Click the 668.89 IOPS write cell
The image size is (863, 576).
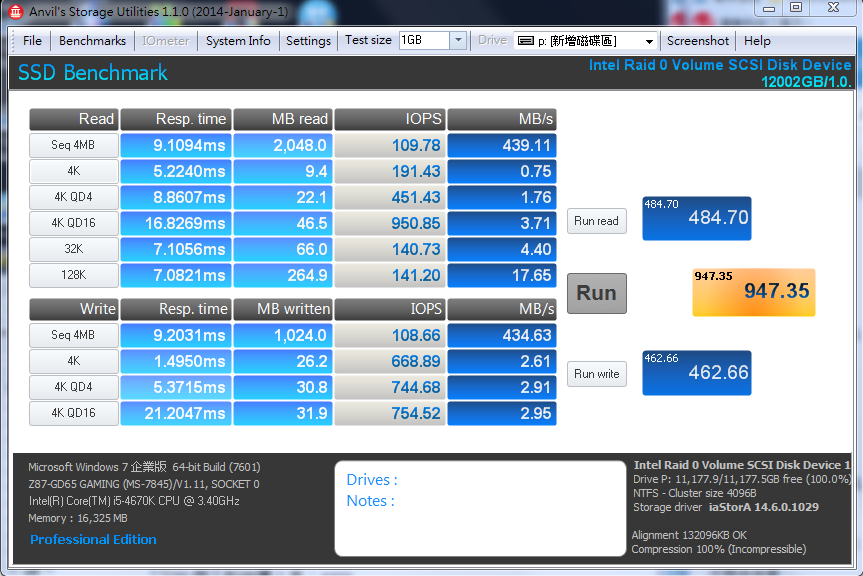pyautogui.click(x=390, y=361)
